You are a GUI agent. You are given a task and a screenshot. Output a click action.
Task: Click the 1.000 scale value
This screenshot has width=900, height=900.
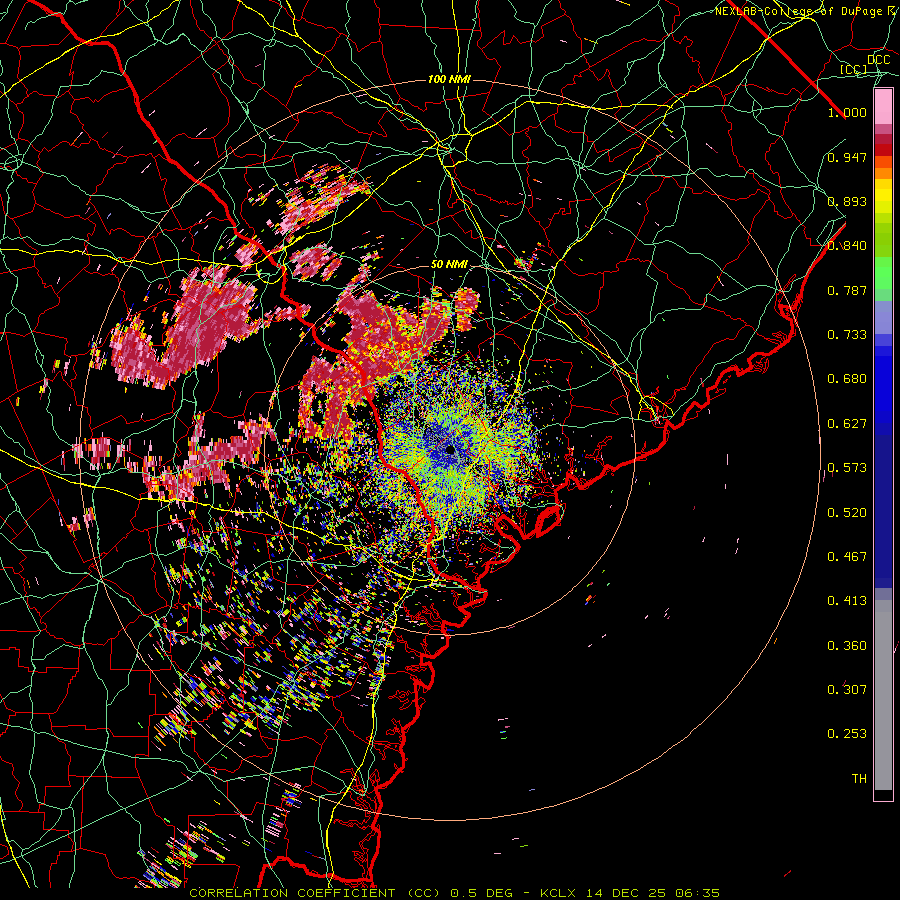click(847, 112)
